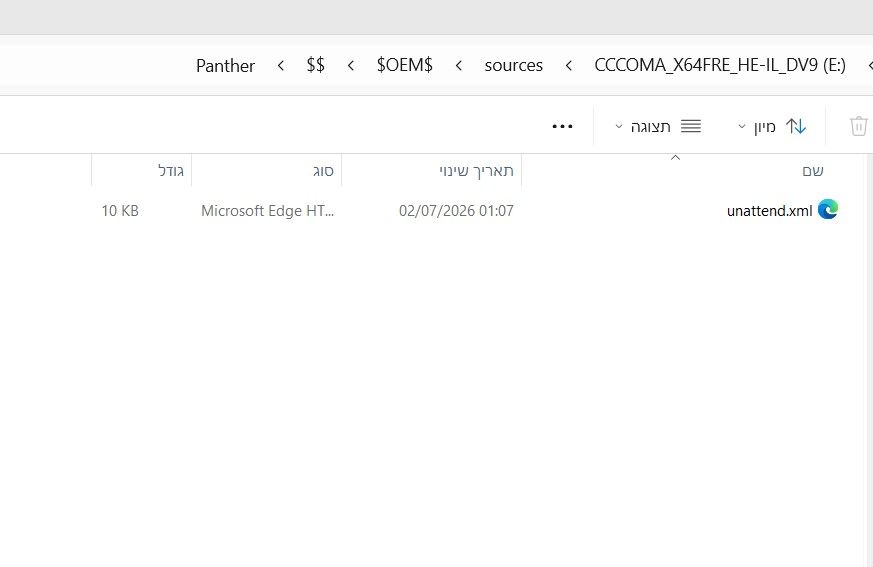
Task: Select the unattend.xml file name
Action: [x=769, y=211]
